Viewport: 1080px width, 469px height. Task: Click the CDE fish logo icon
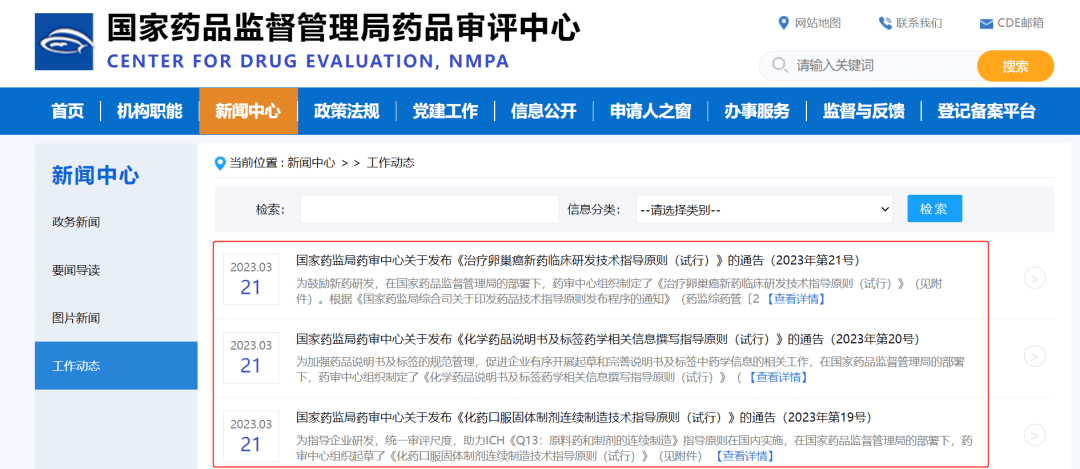(x=63, y=43)
